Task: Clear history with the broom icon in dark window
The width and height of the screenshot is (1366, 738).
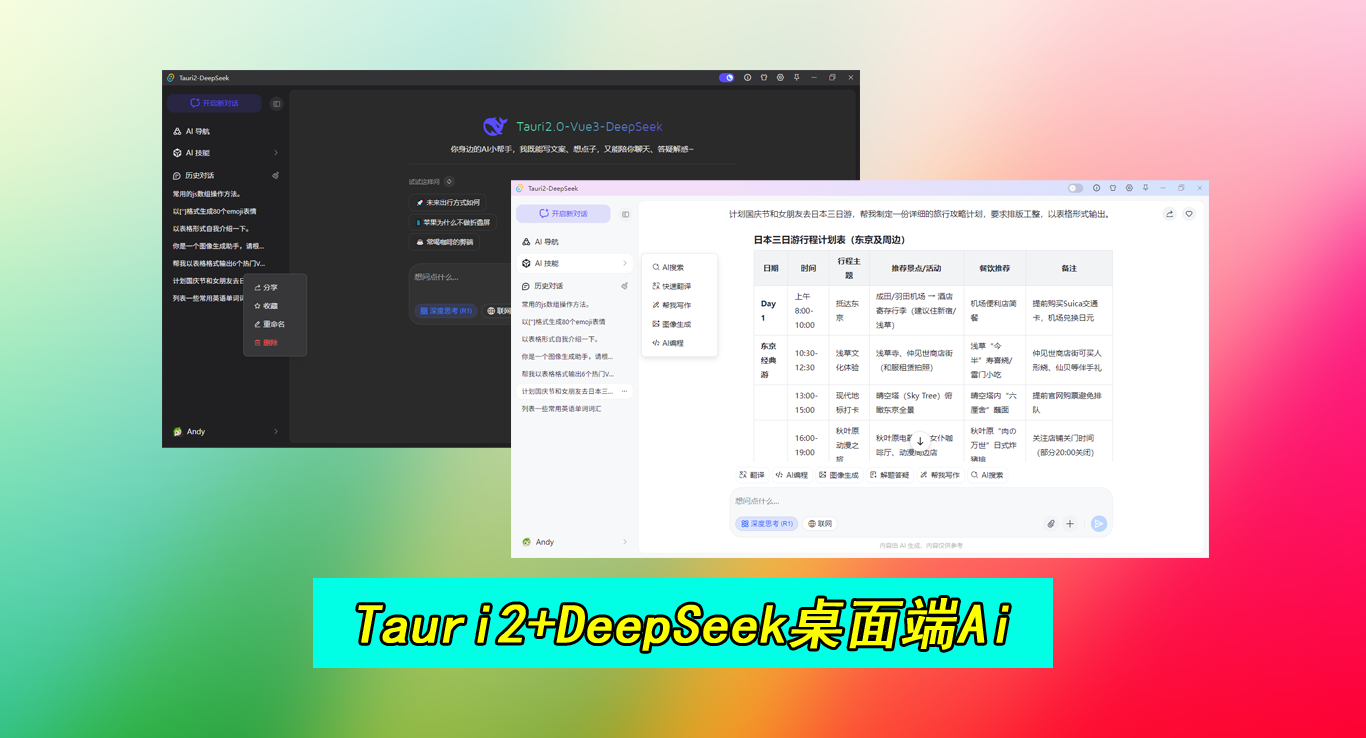Action: pyautogui.click(x=275, y=175)
